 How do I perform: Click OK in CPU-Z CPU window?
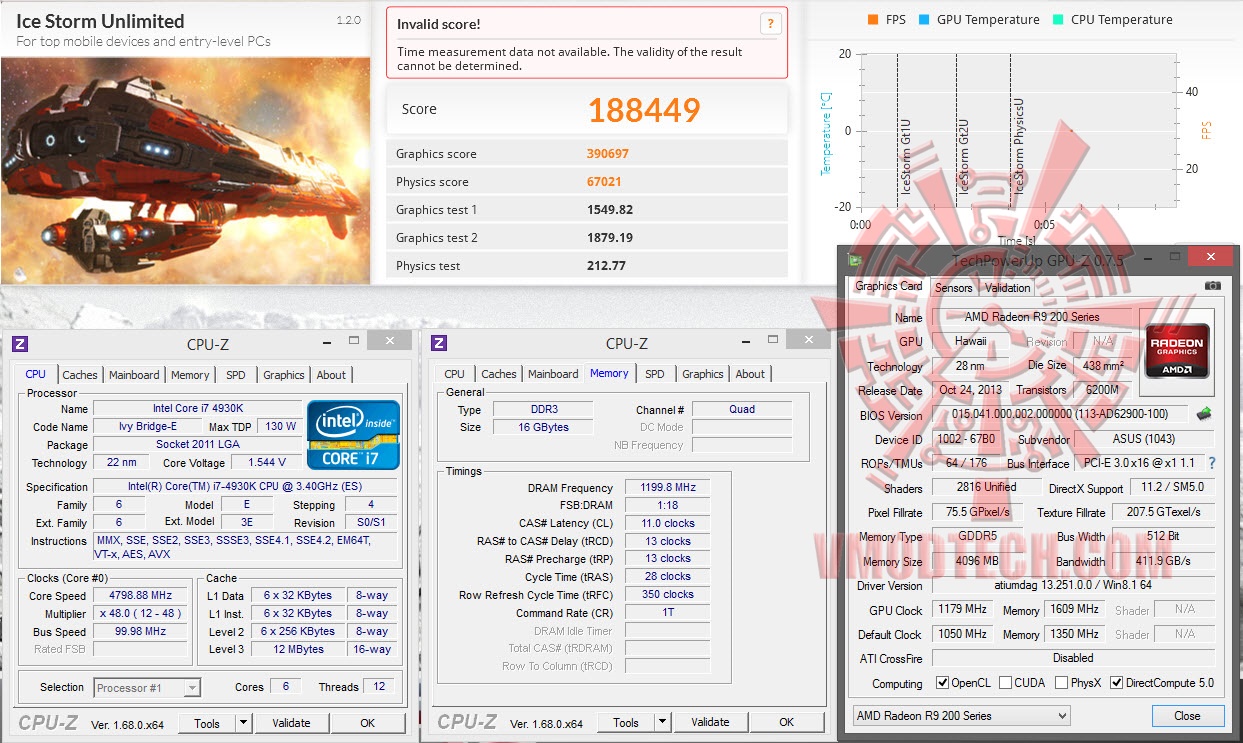point(367,723)
